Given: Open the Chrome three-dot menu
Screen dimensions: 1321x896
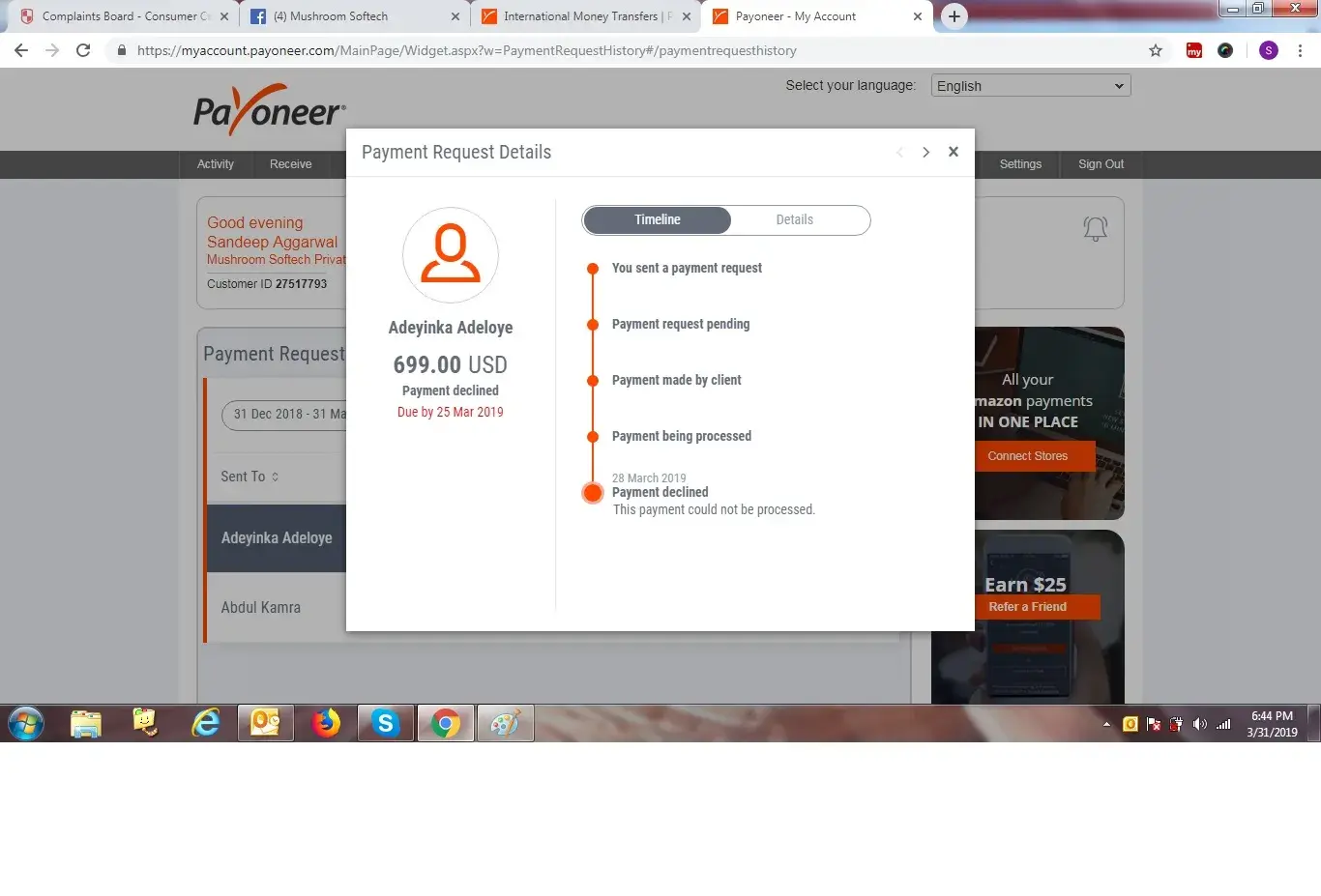Looking at the screenshot, I should (x=1300, y=50).
